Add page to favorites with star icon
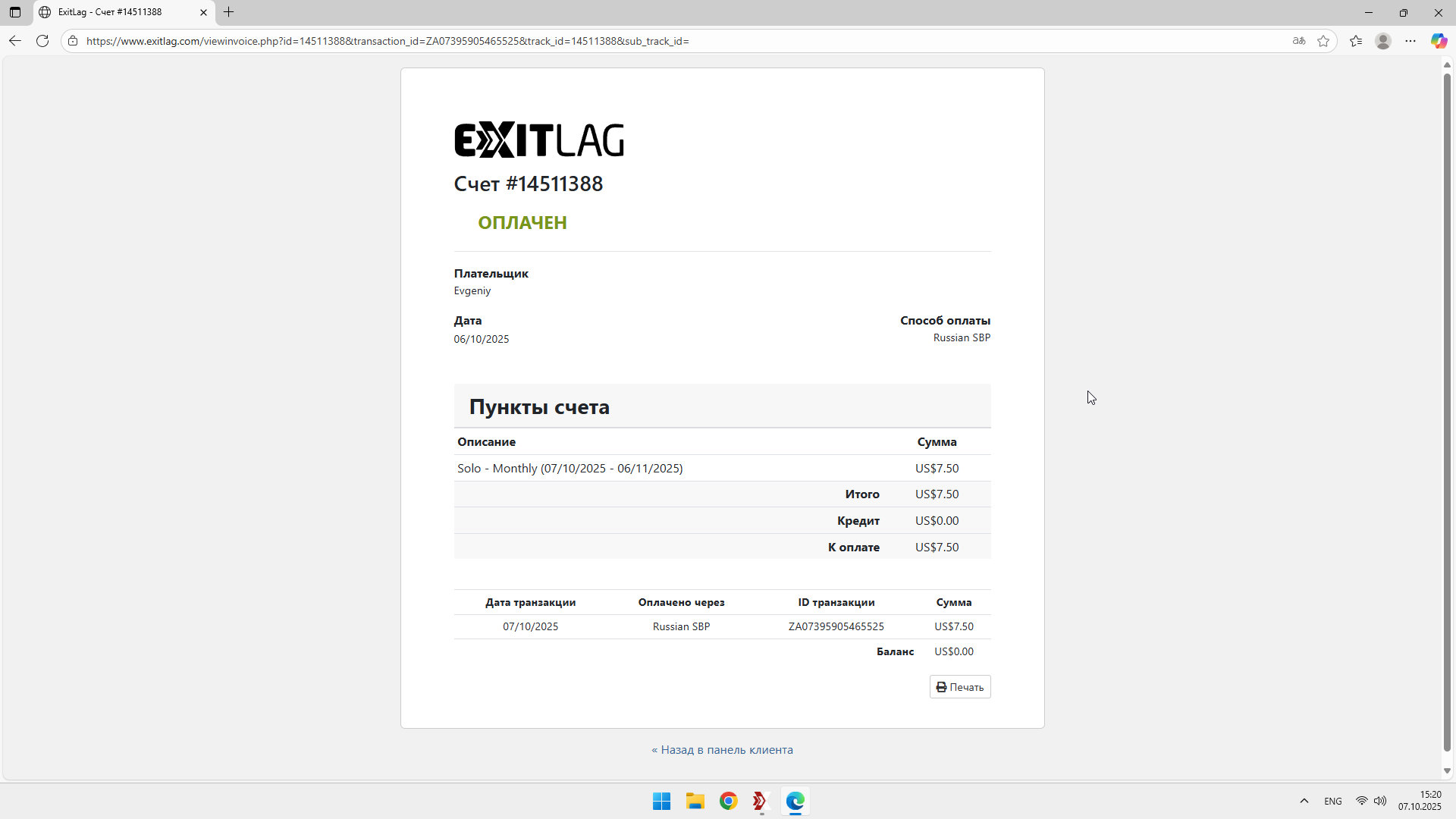The width and height of the screenshot is (1456, 819). [1323, 41]
